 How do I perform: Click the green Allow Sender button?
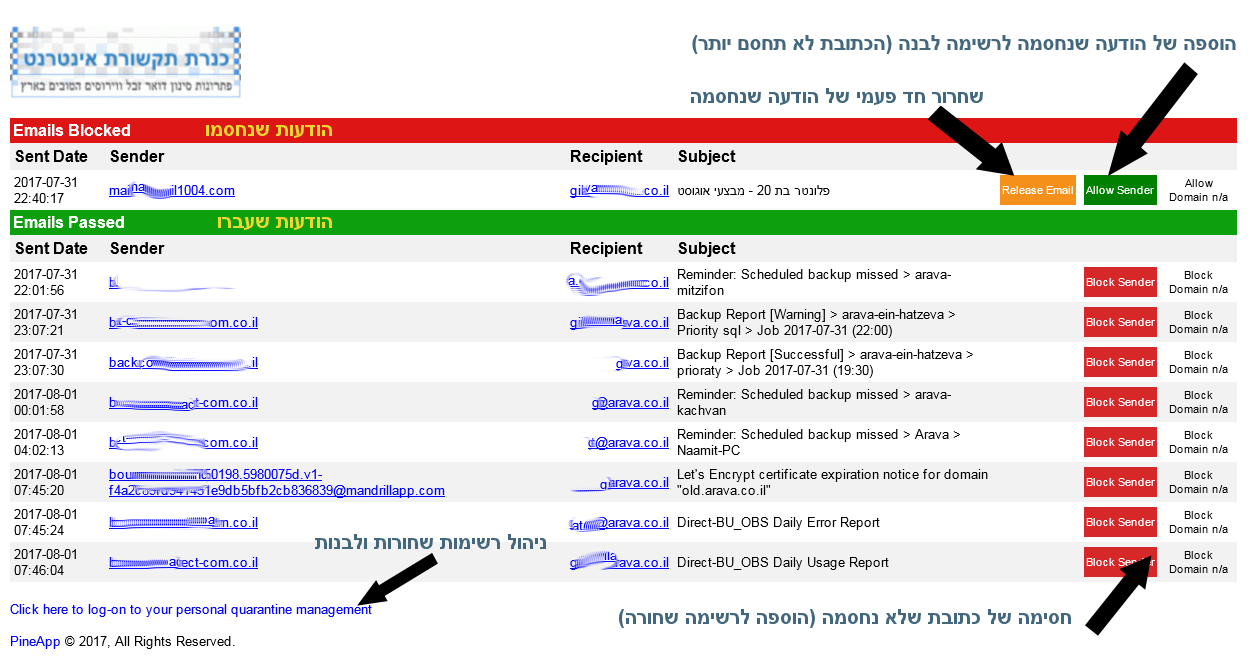tap(1120, 190)
